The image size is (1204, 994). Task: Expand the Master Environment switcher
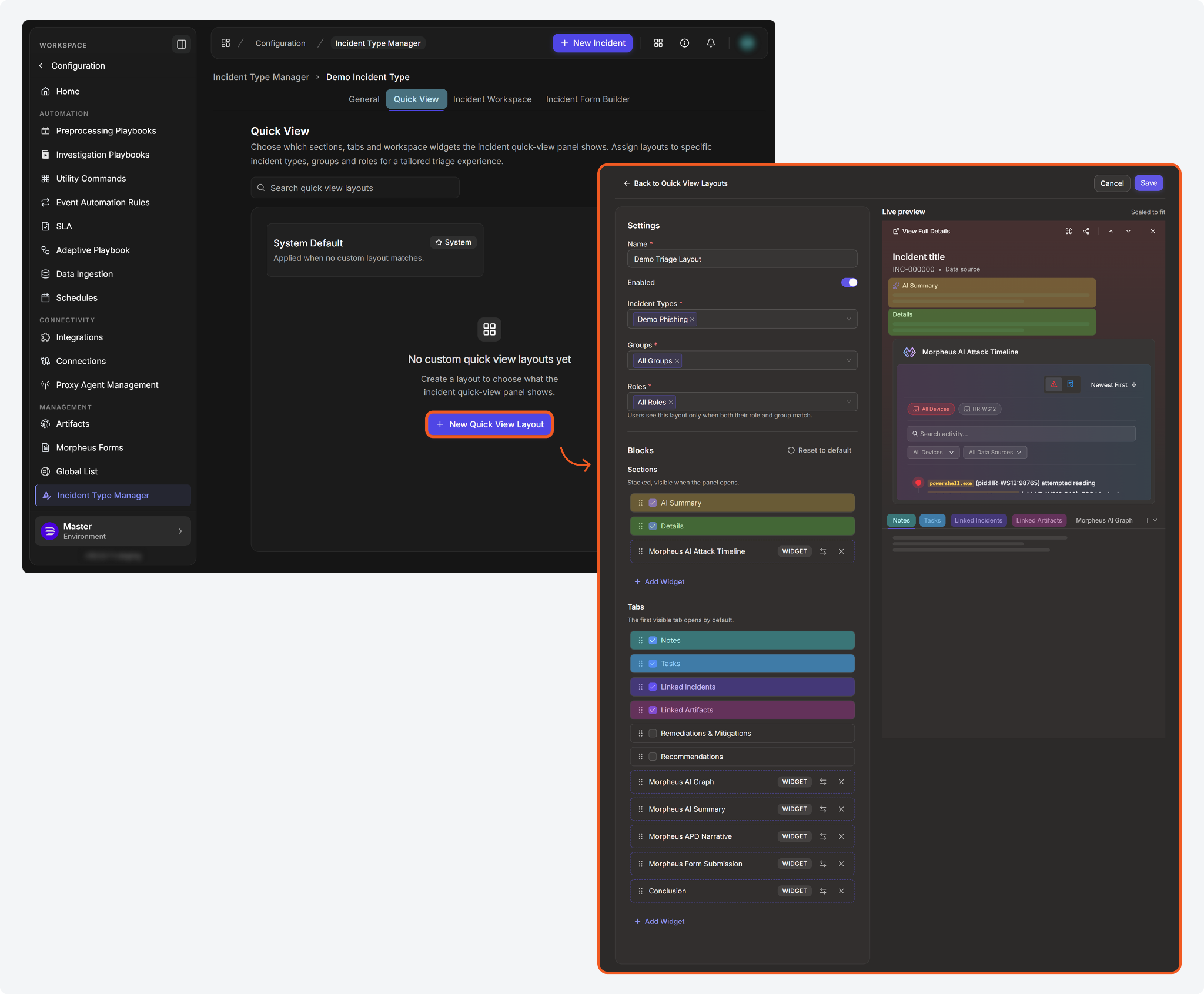point(113,531)
